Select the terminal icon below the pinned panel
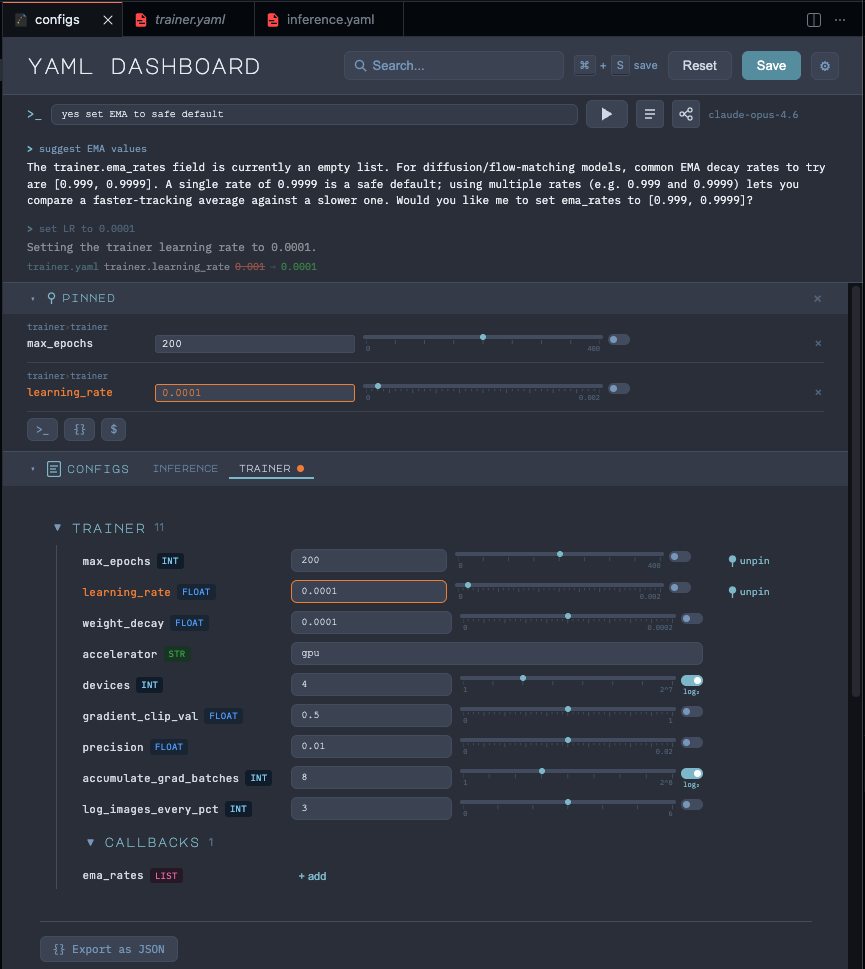Screen dimensions: 865x969 point(41,429)
